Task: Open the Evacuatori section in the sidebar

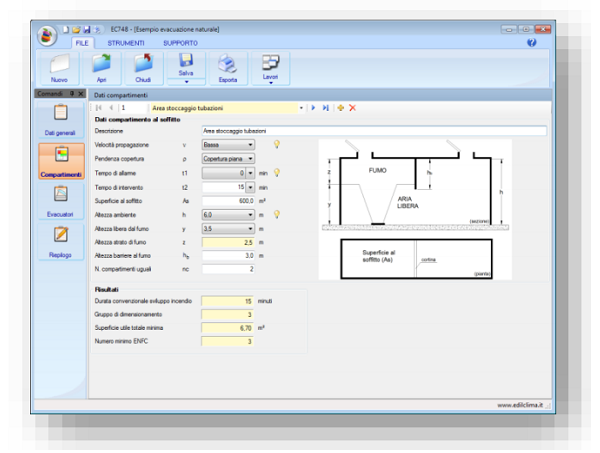Action: [x=59, y=199]
